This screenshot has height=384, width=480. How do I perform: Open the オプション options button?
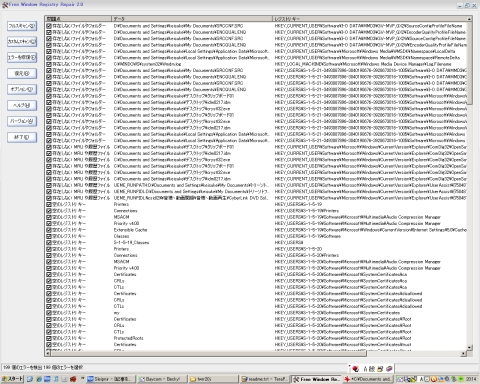[22, 89]
